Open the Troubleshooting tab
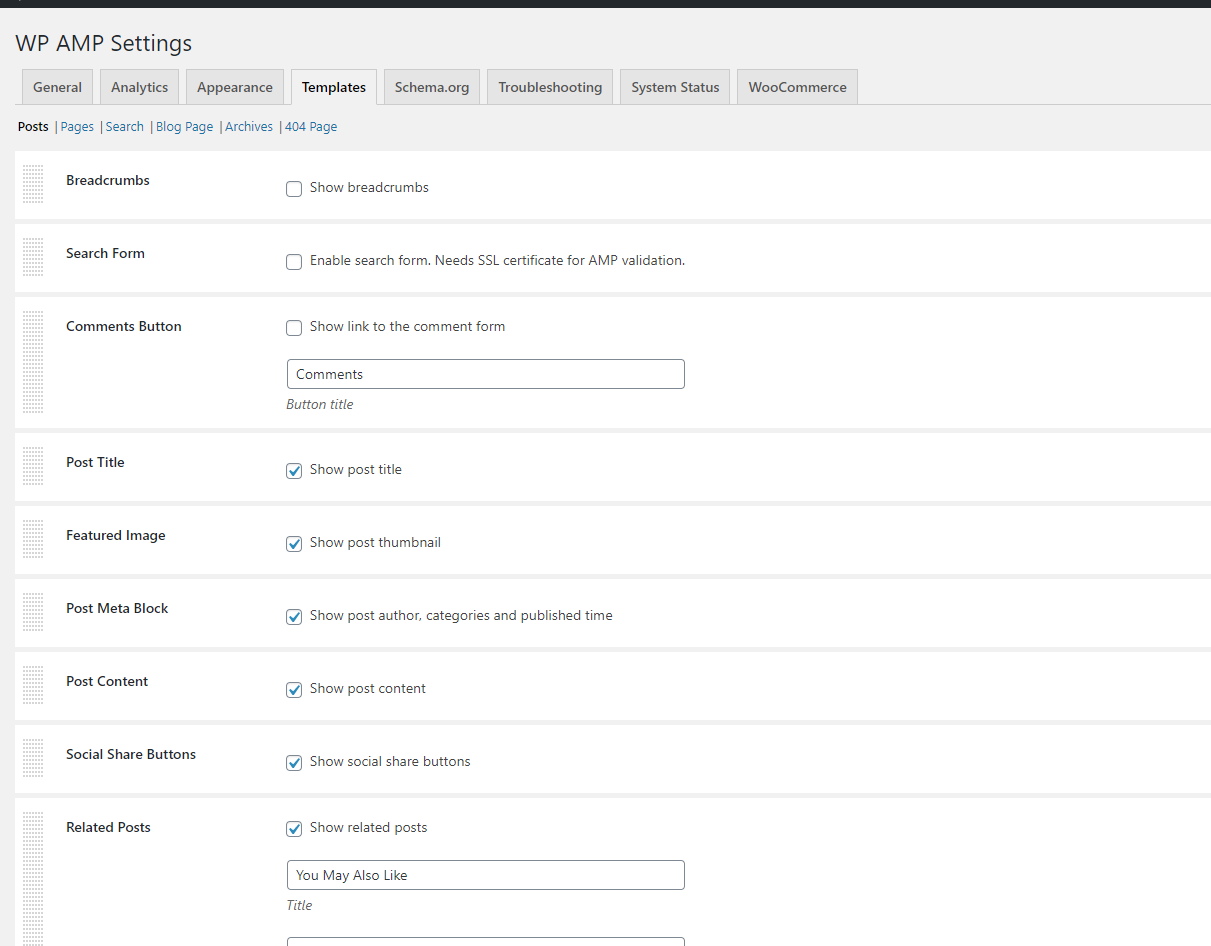 [550, 87]
